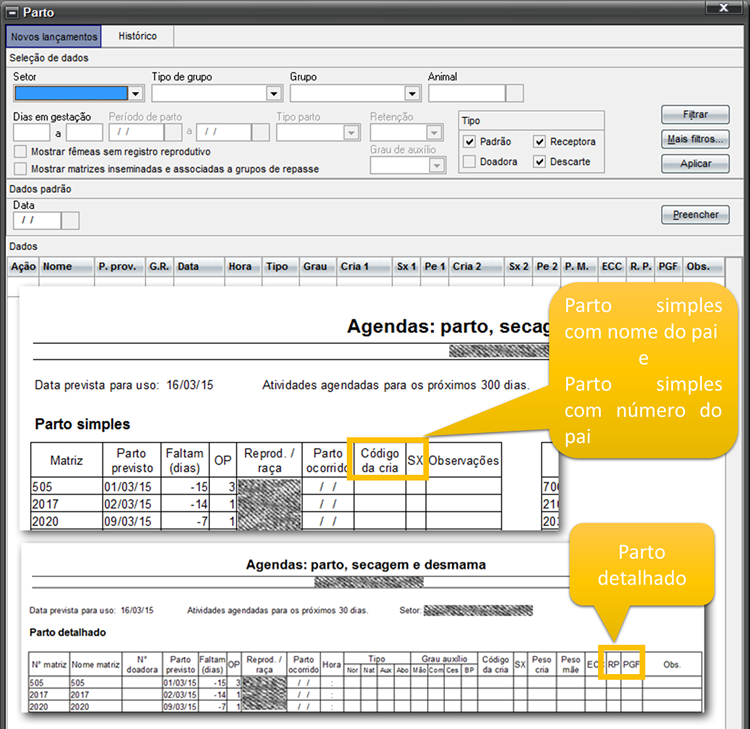Expand the Grau de auxílio dropdown
750x729 pixels.
[436, 166]
